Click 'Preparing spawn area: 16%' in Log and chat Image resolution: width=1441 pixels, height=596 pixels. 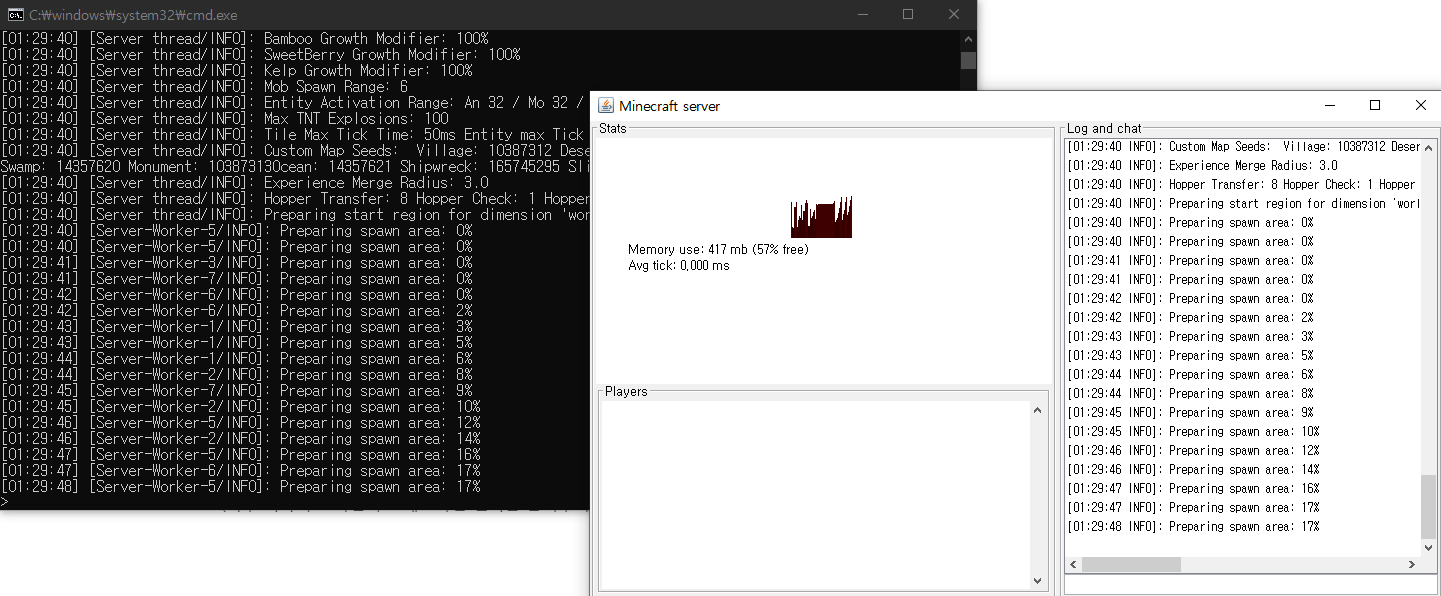click(1193, 489)
